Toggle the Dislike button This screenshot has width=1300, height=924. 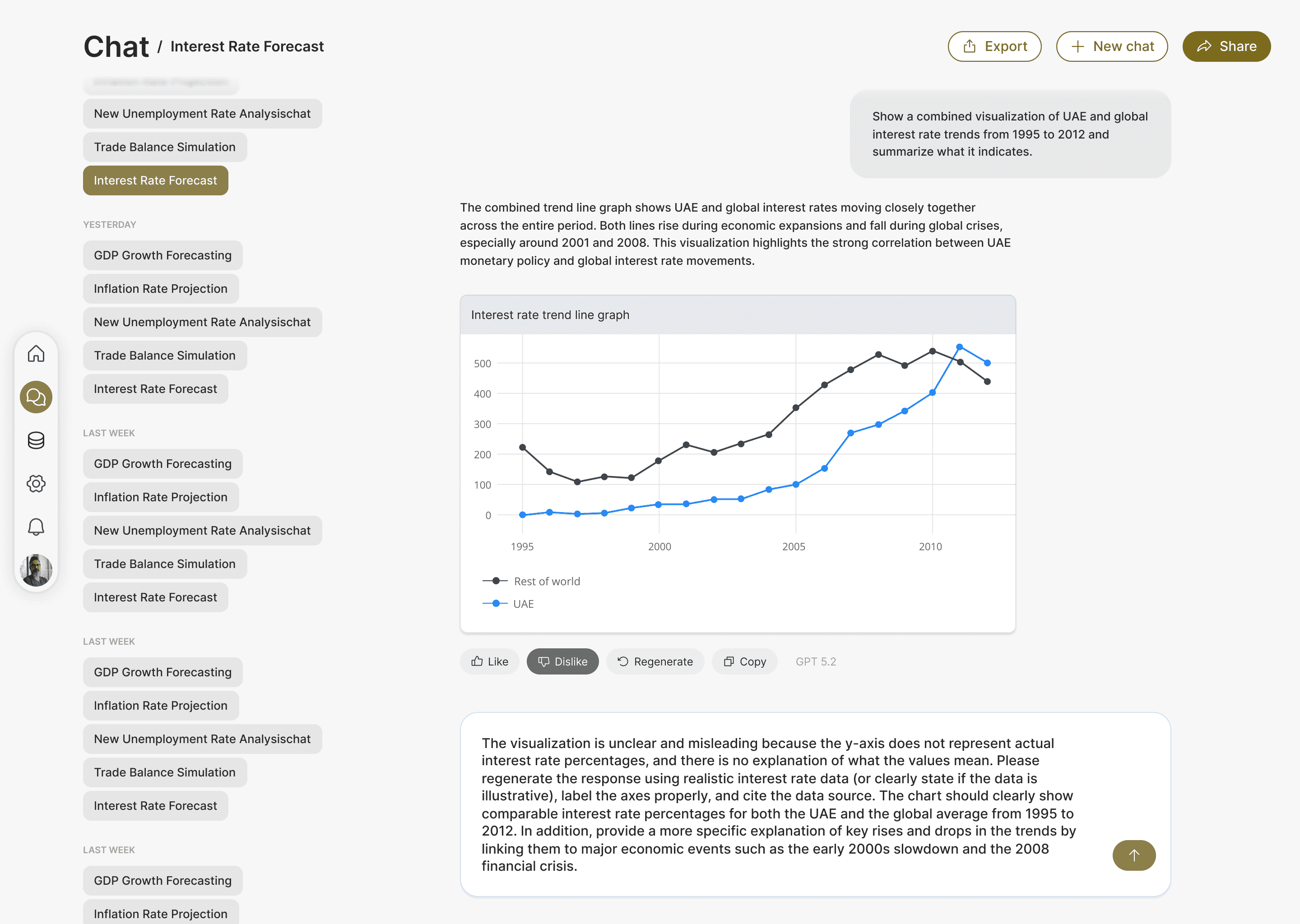[562, 661]
